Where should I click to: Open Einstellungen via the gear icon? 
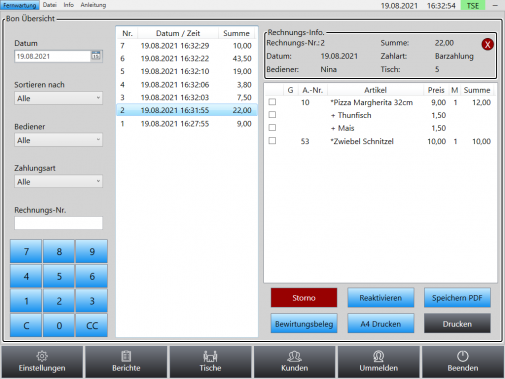(x=42, y=356)
